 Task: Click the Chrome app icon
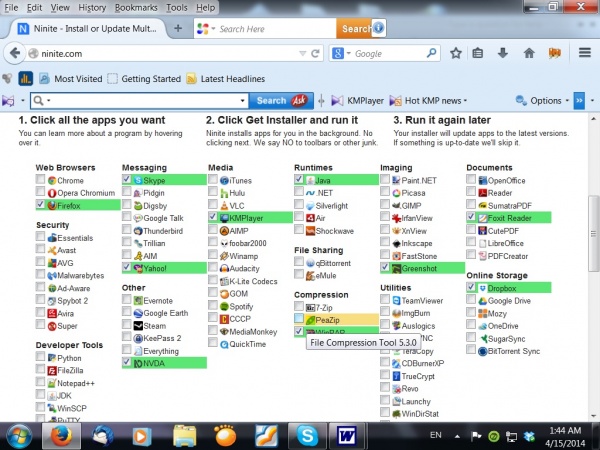(52, 180)
